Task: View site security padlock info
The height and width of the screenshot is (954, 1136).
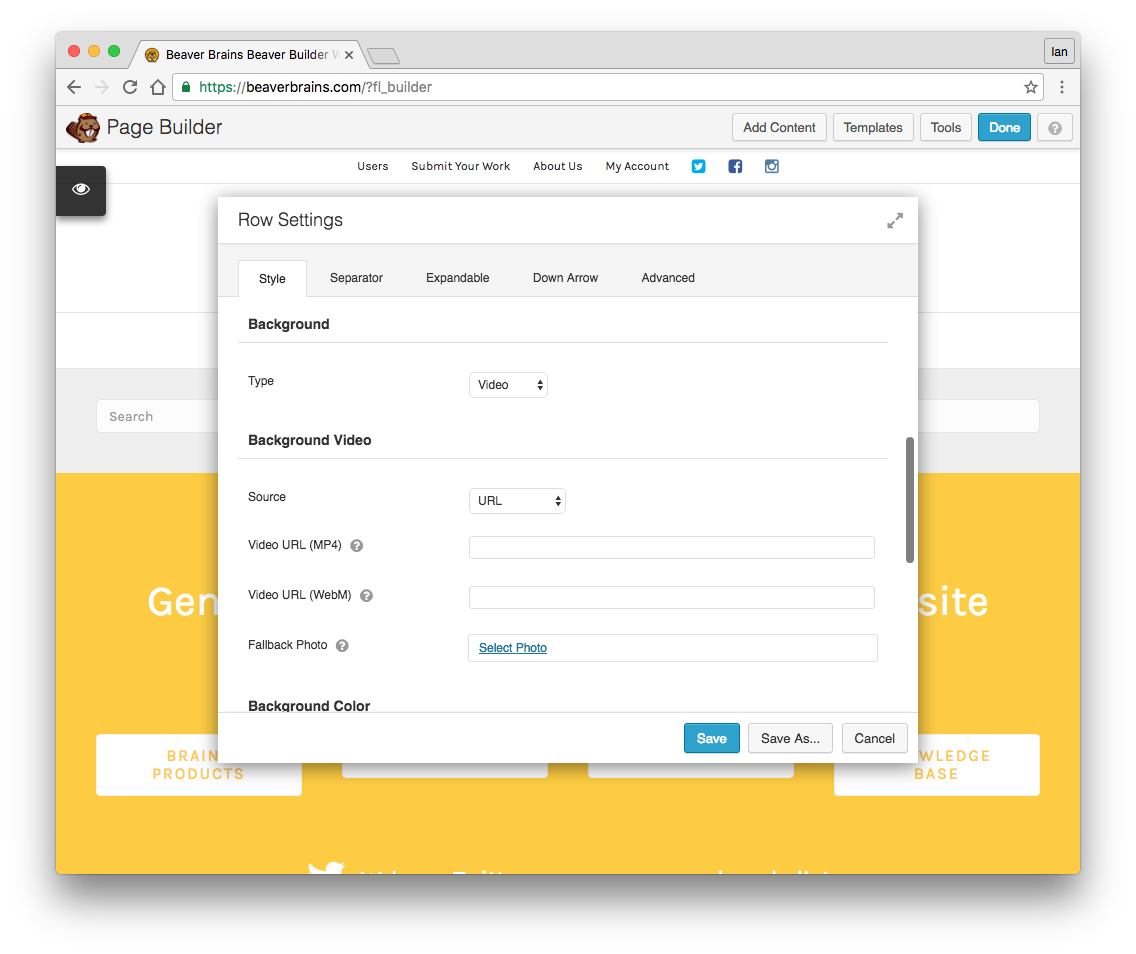Action: pos(186,87)
